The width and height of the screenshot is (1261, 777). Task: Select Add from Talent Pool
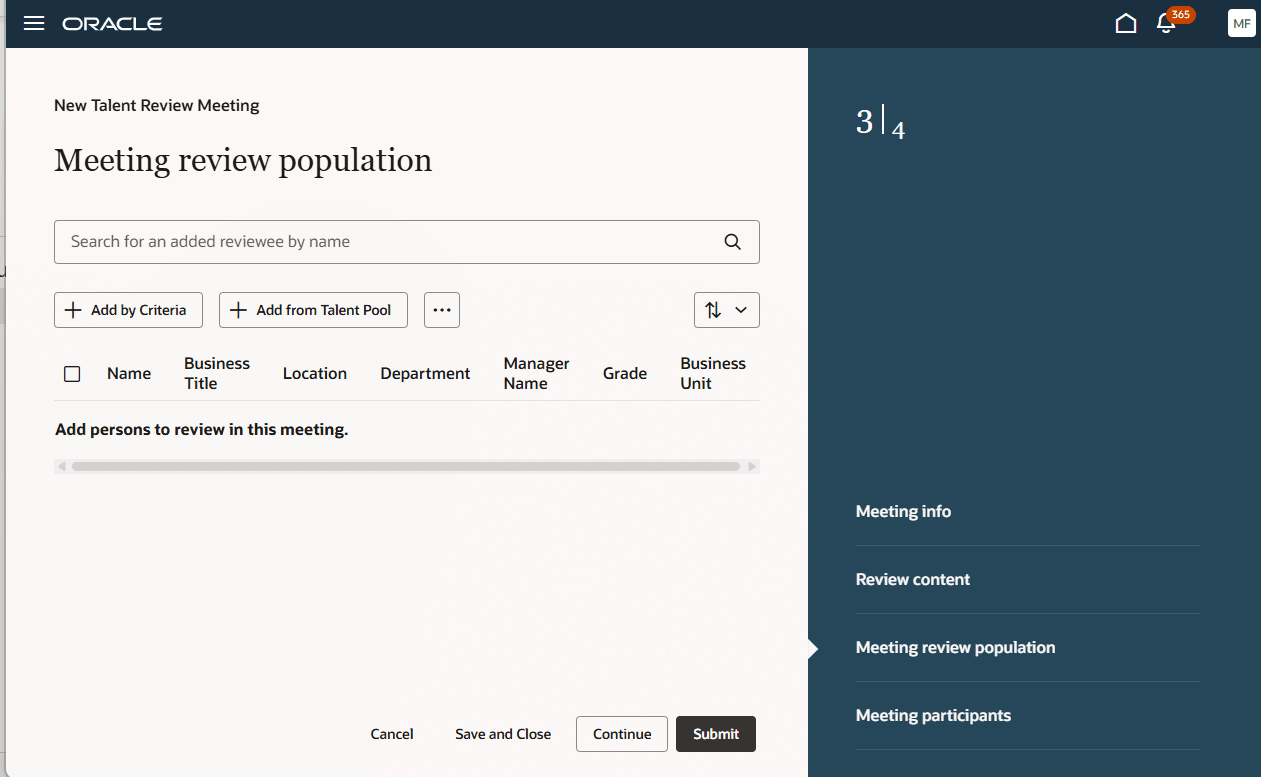[x=313, y=310]
